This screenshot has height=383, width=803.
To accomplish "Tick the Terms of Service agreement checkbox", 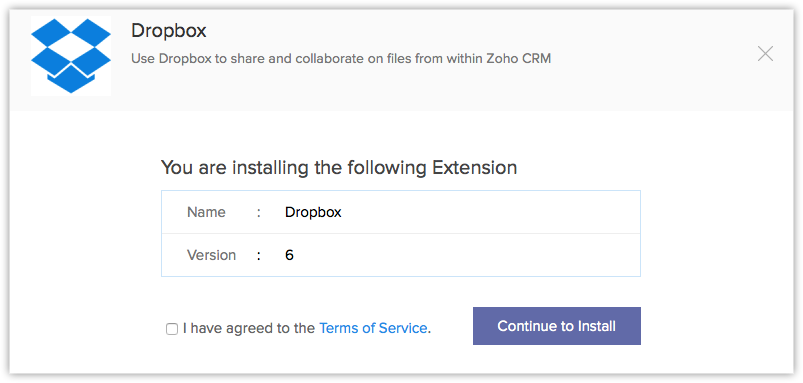I will (172, 329).
